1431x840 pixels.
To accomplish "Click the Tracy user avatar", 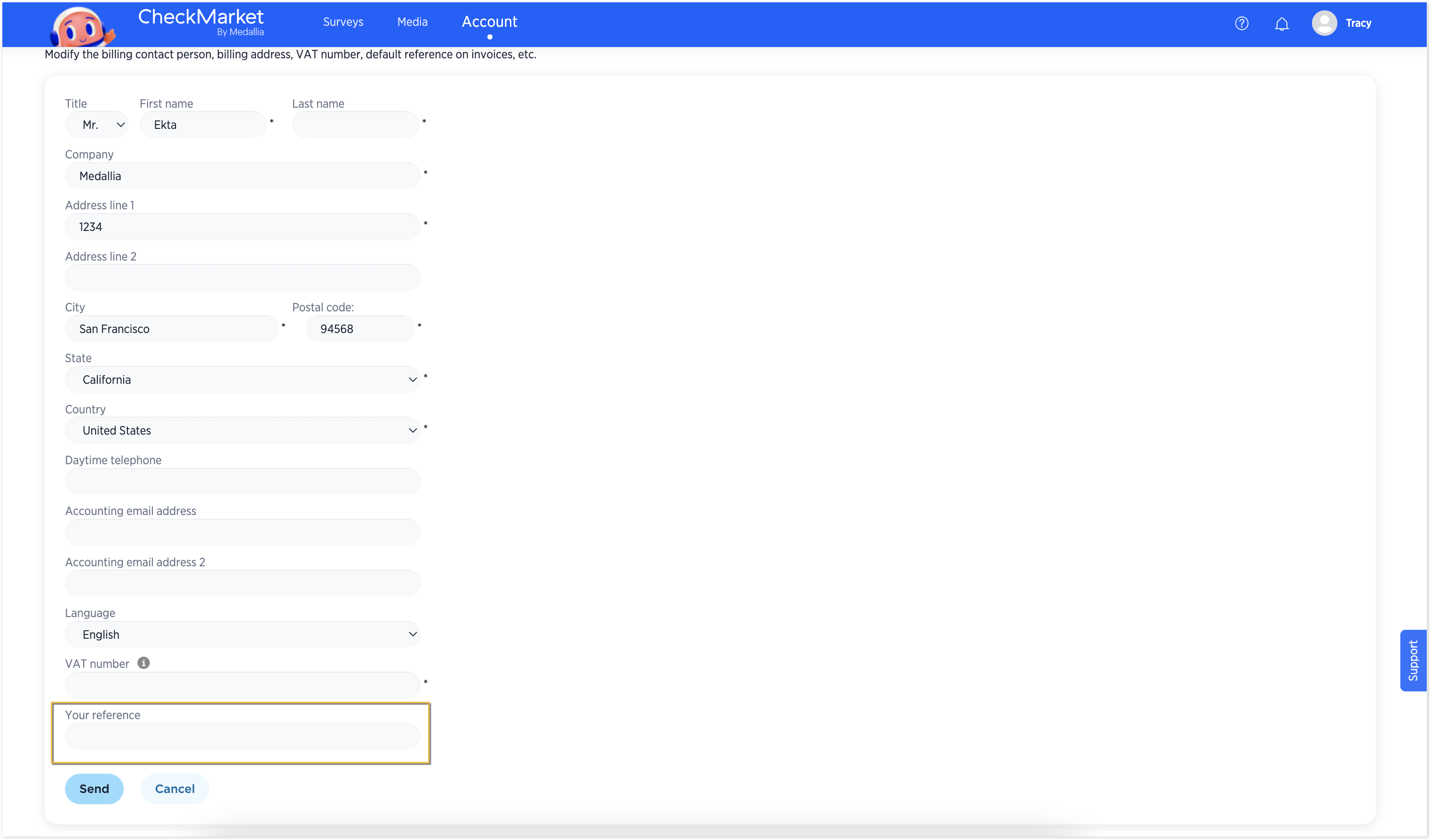I will pos(1324,23).
